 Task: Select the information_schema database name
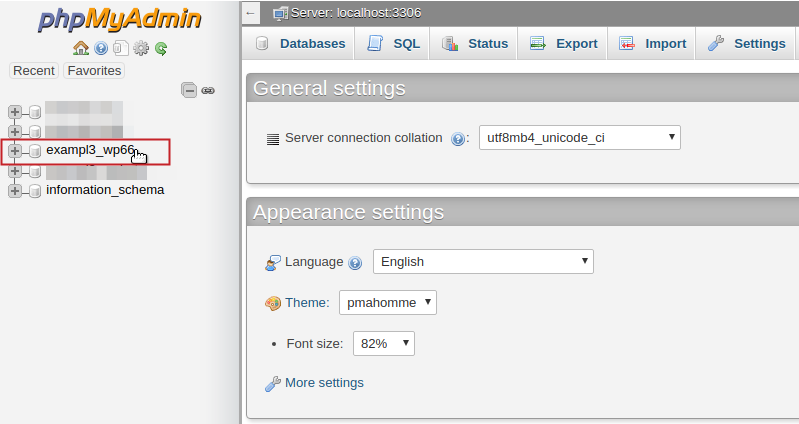[105, 190]
